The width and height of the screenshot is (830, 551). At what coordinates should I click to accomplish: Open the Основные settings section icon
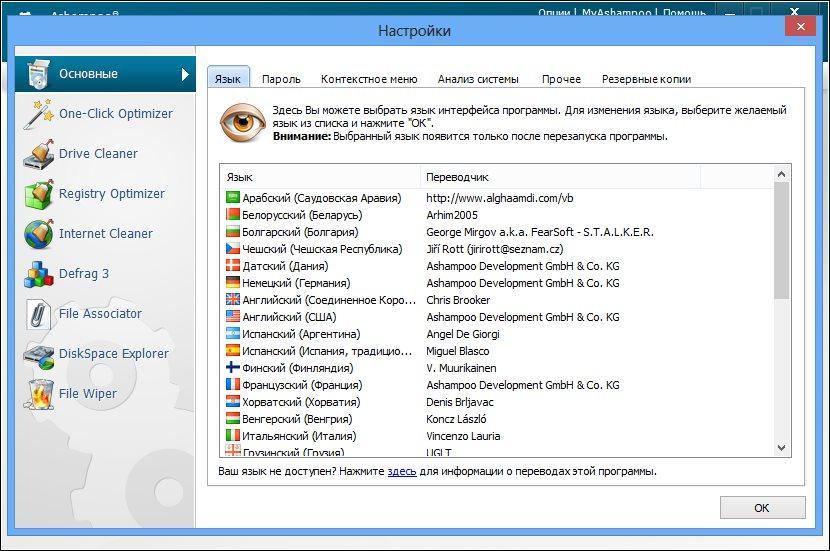coord(39,74)
